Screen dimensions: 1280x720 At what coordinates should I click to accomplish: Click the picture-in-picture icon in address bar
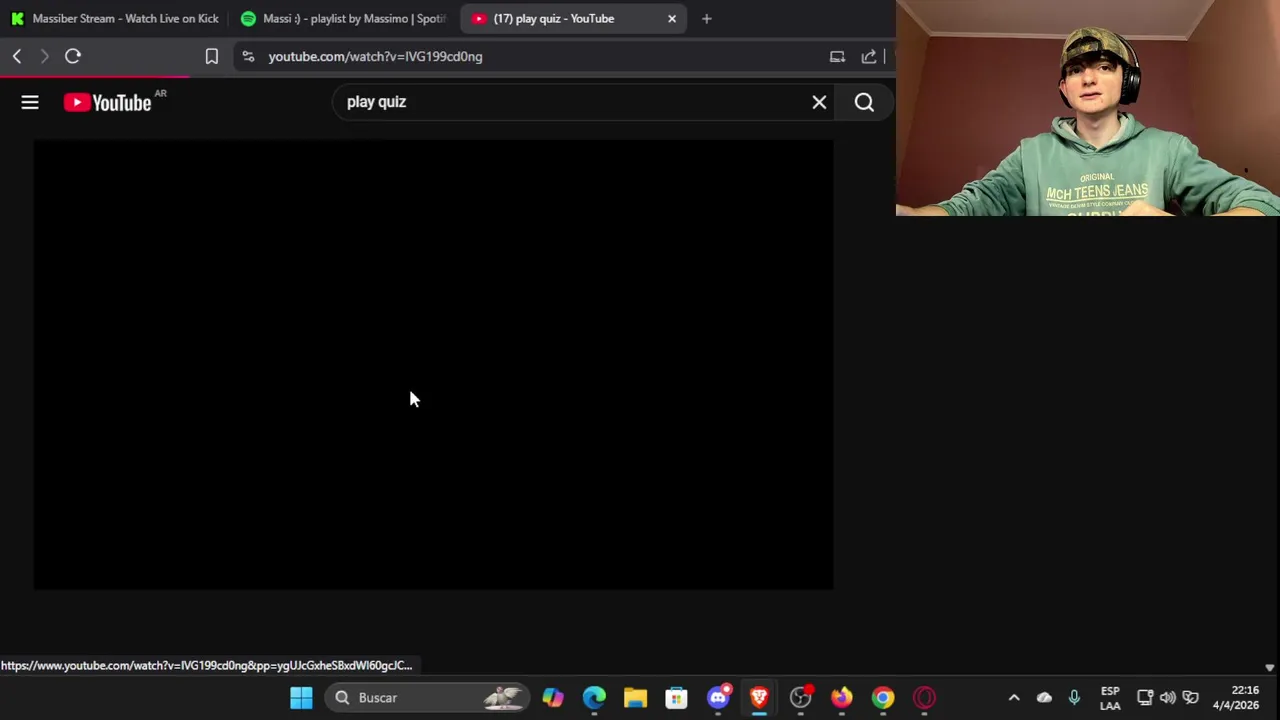(x=837, y=57)
